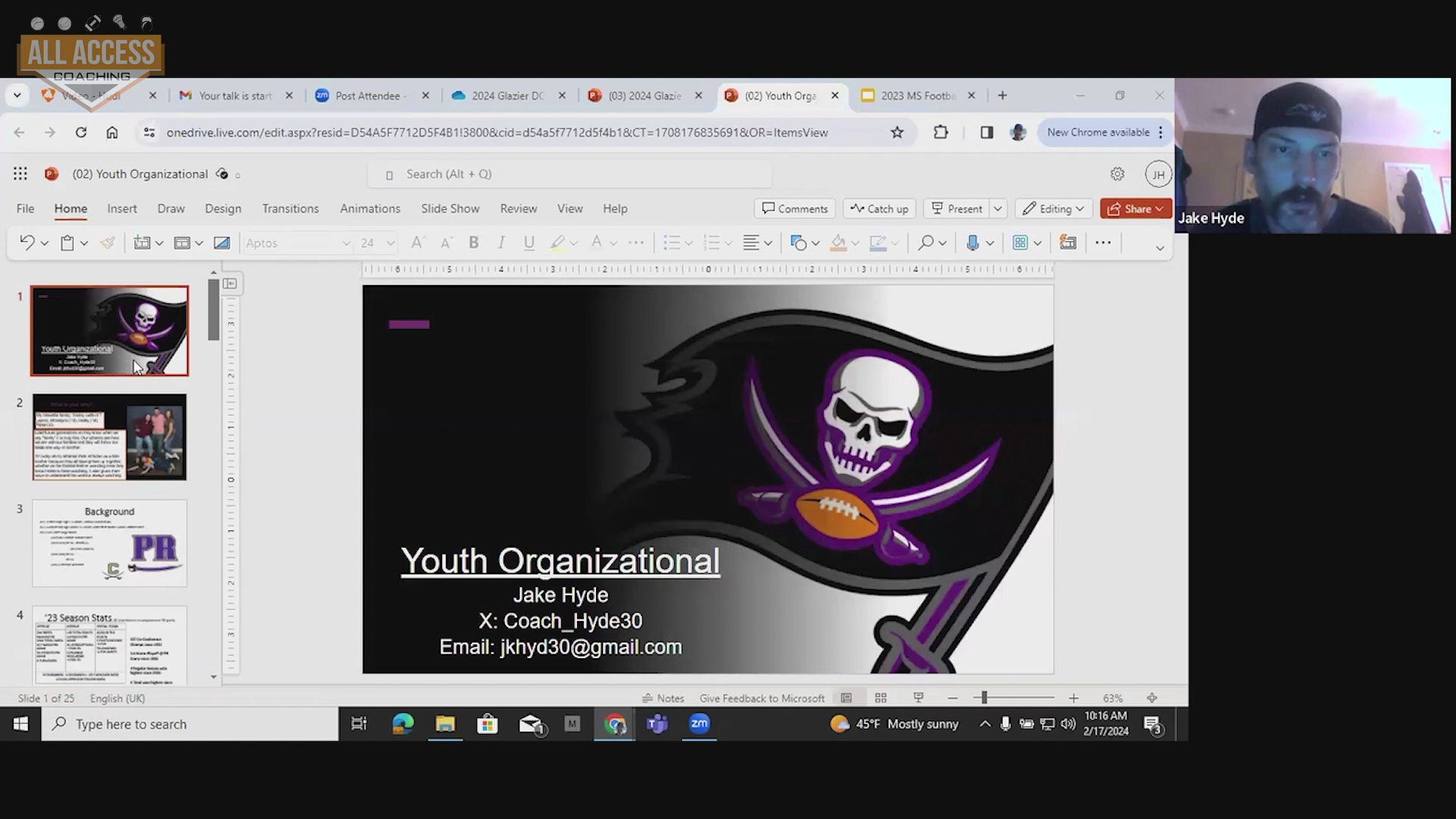1456x819 pixels.
Task: Open Zoom from the Windows taskbar
Action: (699, 723)
